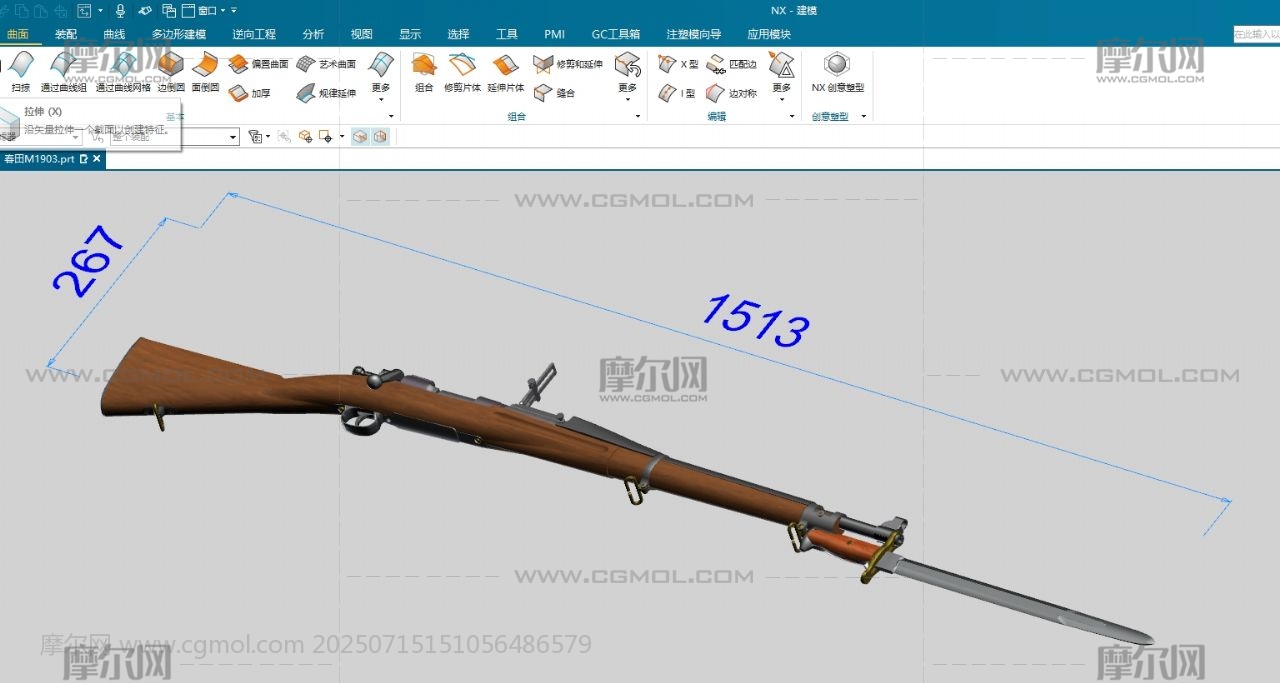The image size is (1280, 683).
Task: Click the file tab icon beside 春田M1903.prt
Action: click(x=84, y=159)
